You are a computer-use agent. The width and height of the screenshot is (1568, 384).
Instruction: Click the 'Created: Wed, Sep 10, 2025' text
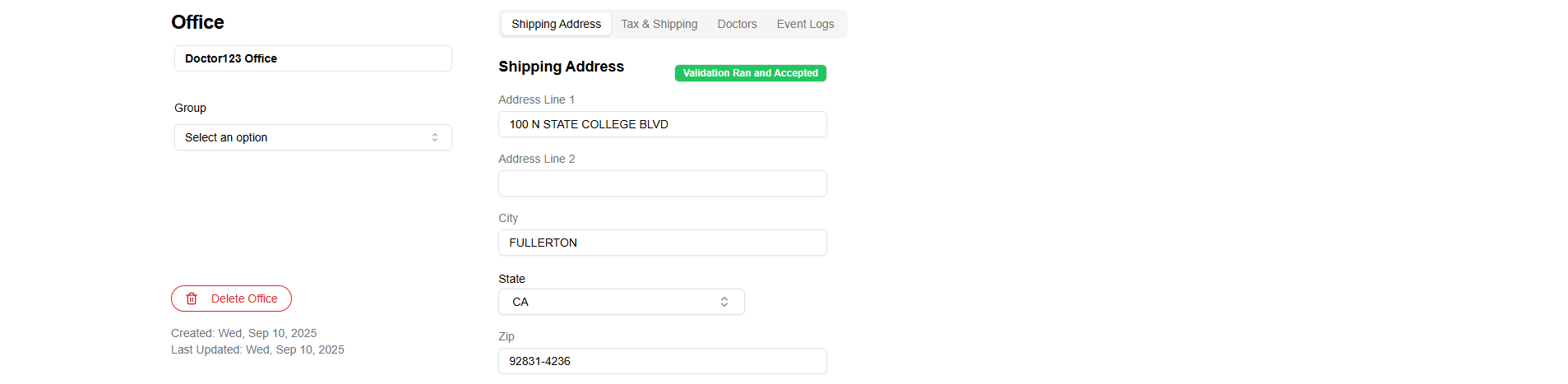coord(243,333)
